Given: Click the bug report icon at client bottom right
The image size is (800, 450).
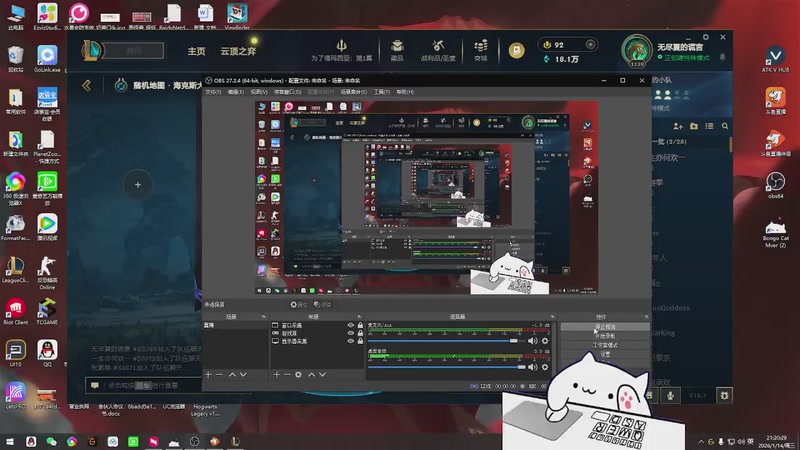Looking at the screenshot, I should (x=724, y=395).
